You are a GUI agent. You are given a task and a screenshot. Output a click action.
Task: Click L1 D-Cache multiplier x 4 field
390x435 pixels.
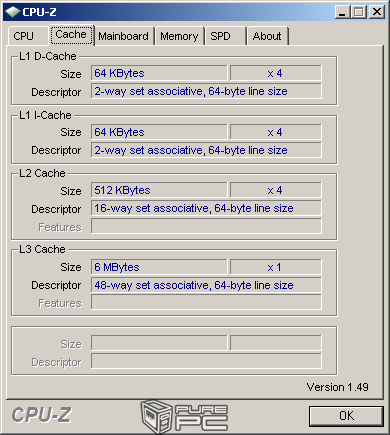(276, 73)
